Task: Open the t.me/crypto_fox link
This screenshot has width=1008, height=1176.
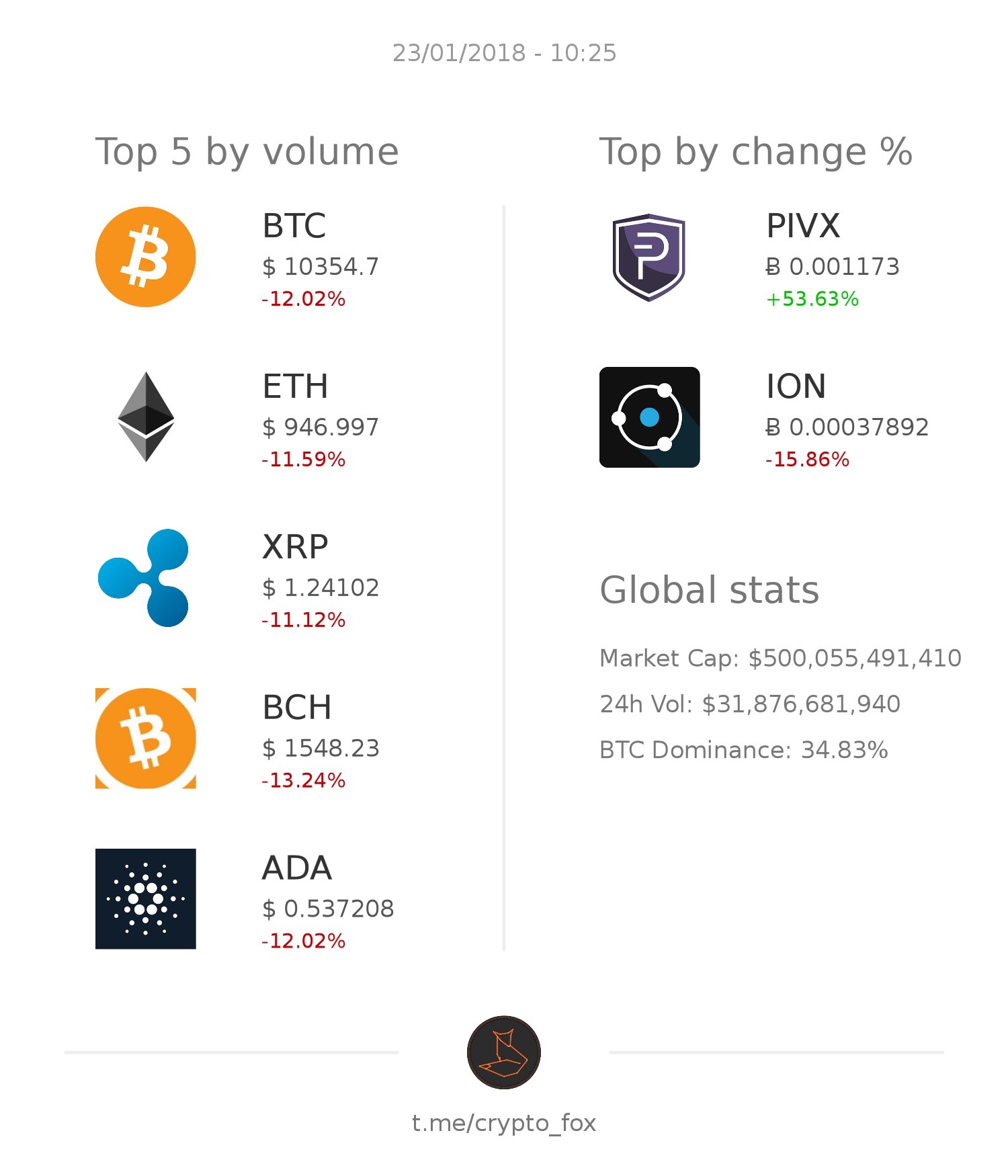Action: pos(504,1124)
